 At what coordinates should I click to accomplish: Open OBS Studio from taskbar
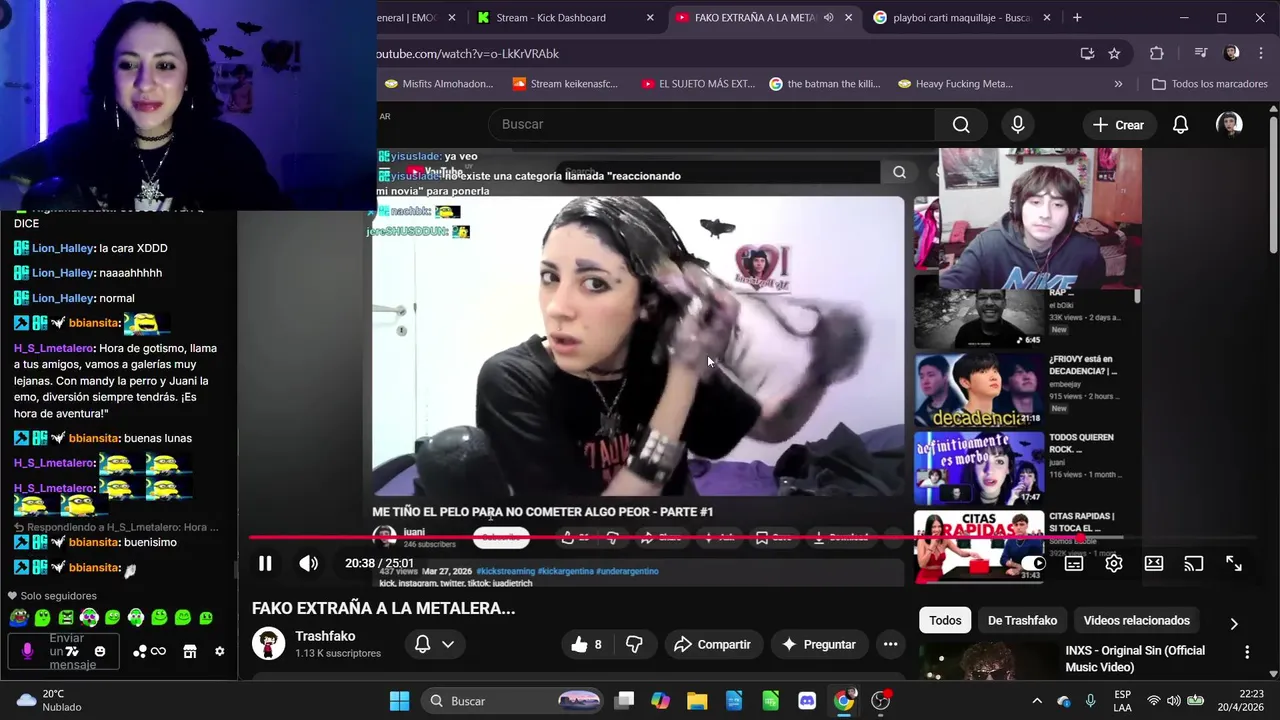[x=881, y=701]
